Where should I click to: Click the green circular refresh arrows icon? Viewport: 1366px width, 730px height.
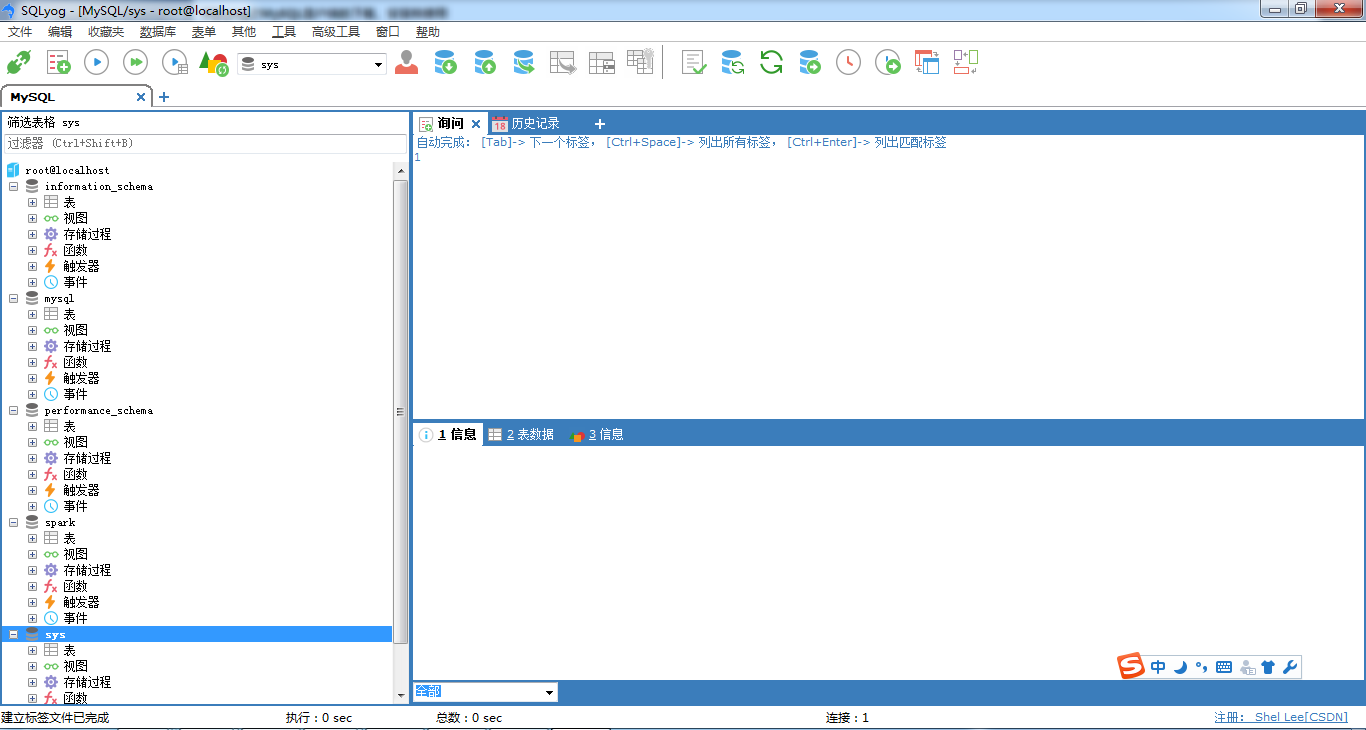[771, 63]
